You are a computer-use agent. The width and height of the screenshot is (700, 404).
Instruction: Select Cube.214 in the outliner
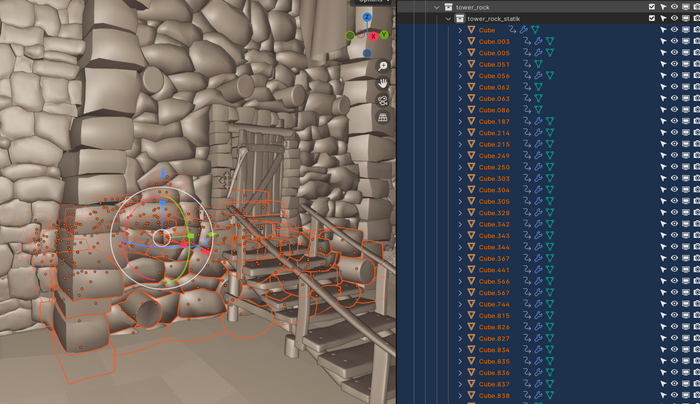pyautogui.click(x=494, y=133)
